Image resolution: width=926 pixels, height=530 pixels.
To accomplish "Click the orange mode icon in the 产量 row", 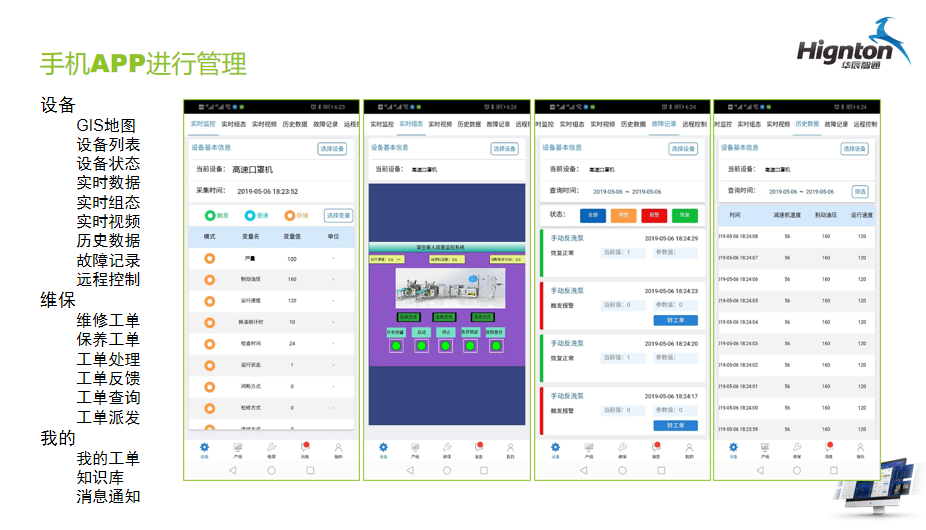I will (x=210, y=258).
